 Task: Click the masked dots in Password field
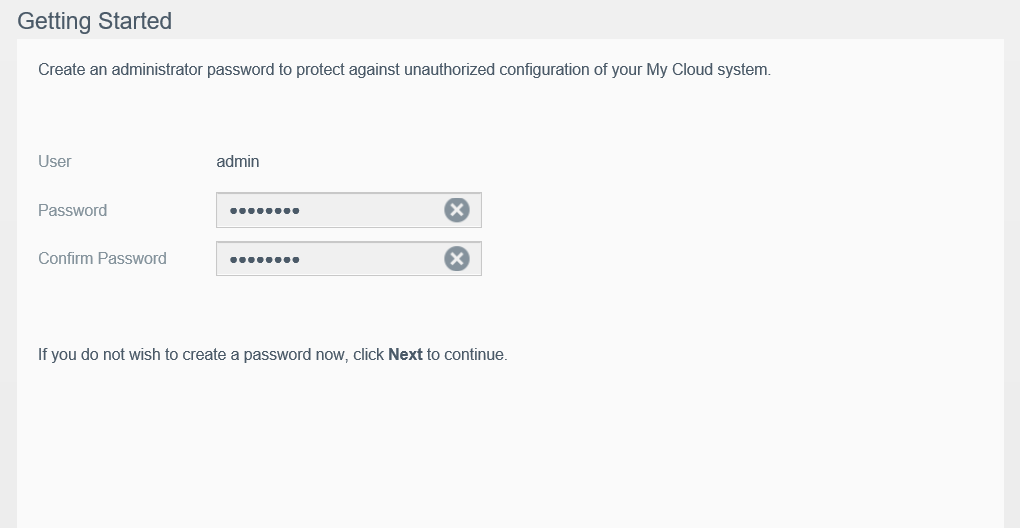(264, 211)
